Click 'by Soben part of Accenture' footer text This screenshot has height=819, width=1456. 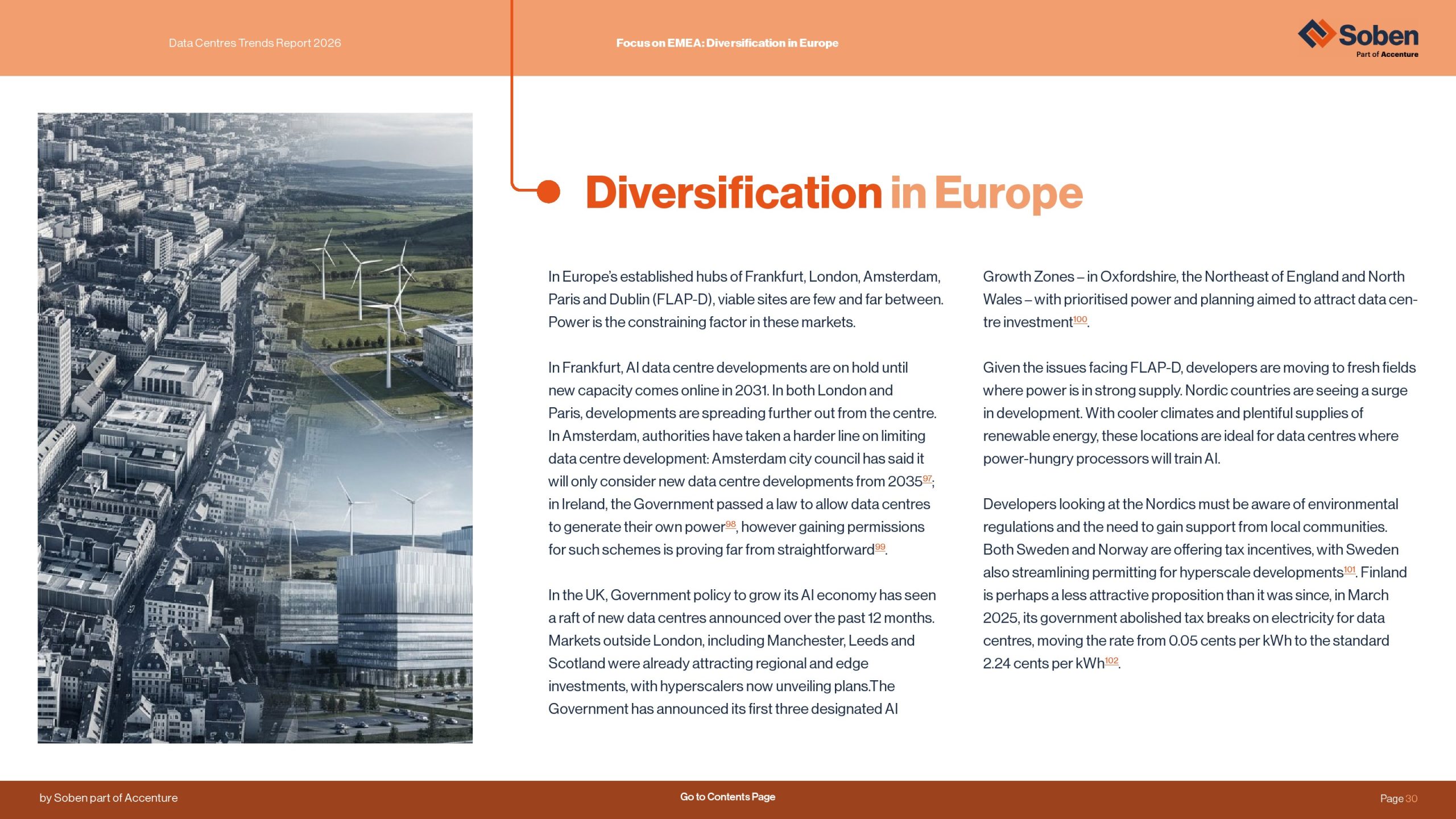pos(109,797)
